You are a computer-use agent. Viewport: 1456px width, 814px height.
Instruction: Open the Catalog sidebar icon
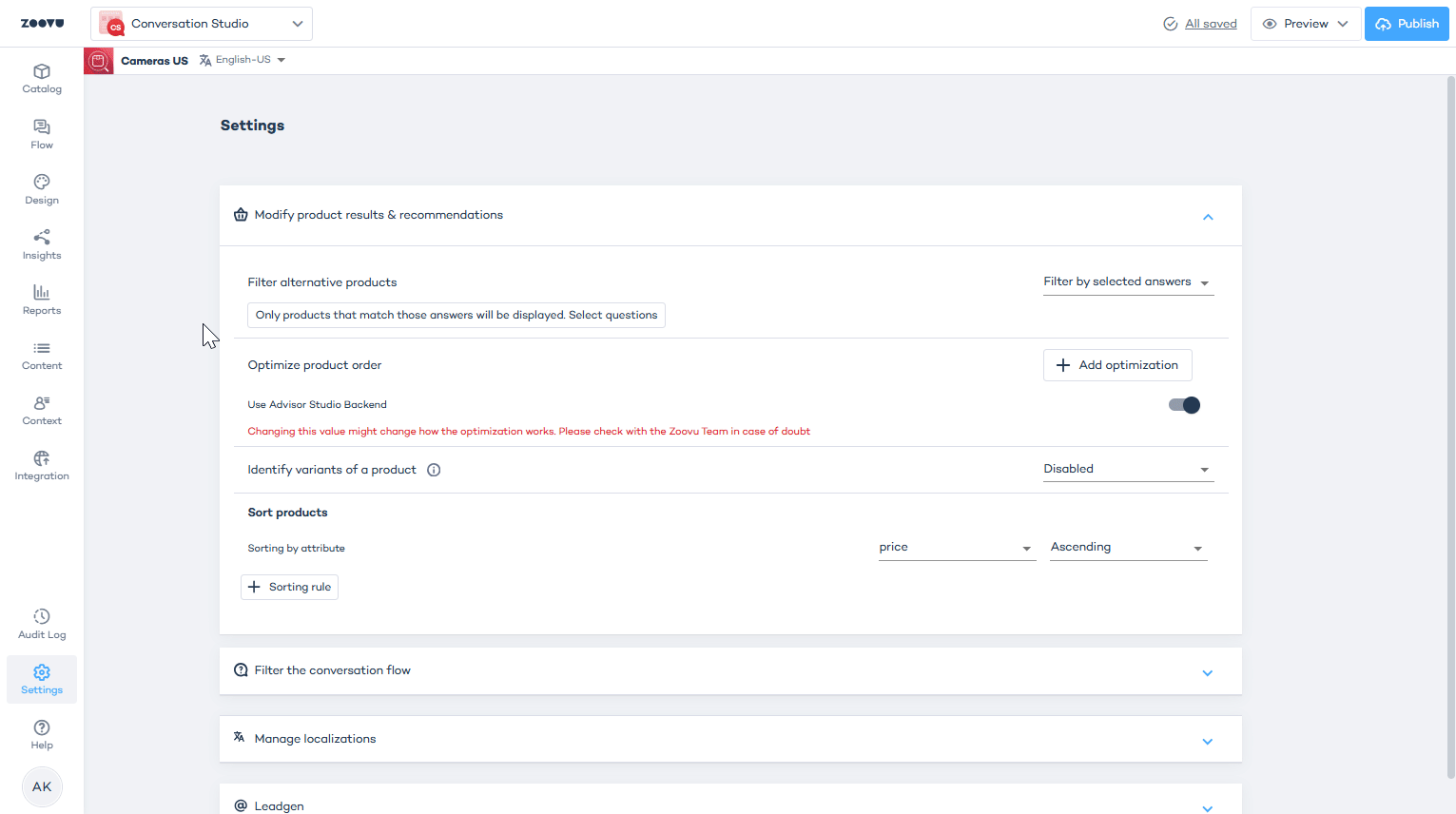pyautogui.click(x=42, y=72)
